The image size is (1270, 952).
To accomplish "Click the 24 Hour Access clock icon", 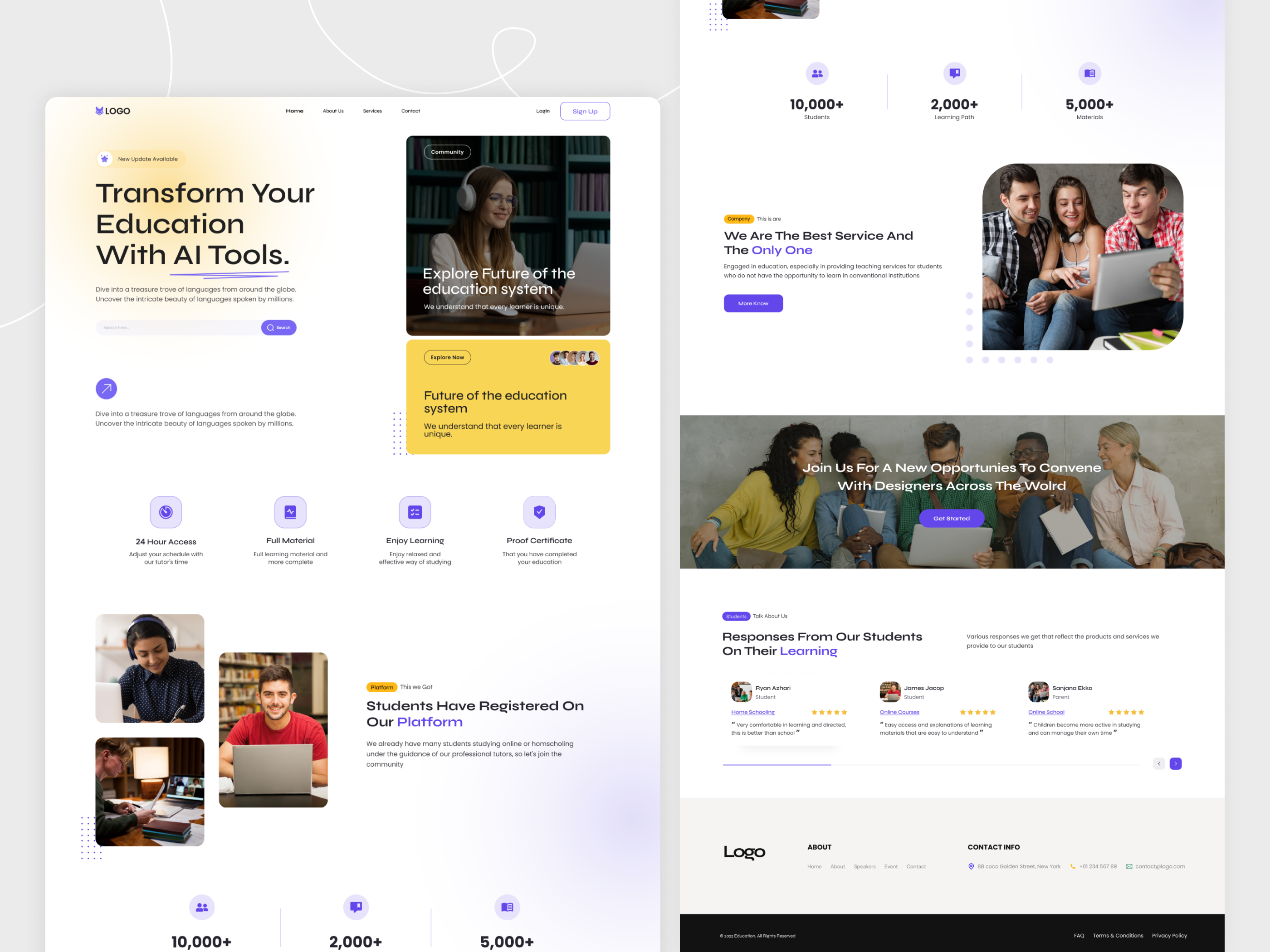I will (166, 512).
